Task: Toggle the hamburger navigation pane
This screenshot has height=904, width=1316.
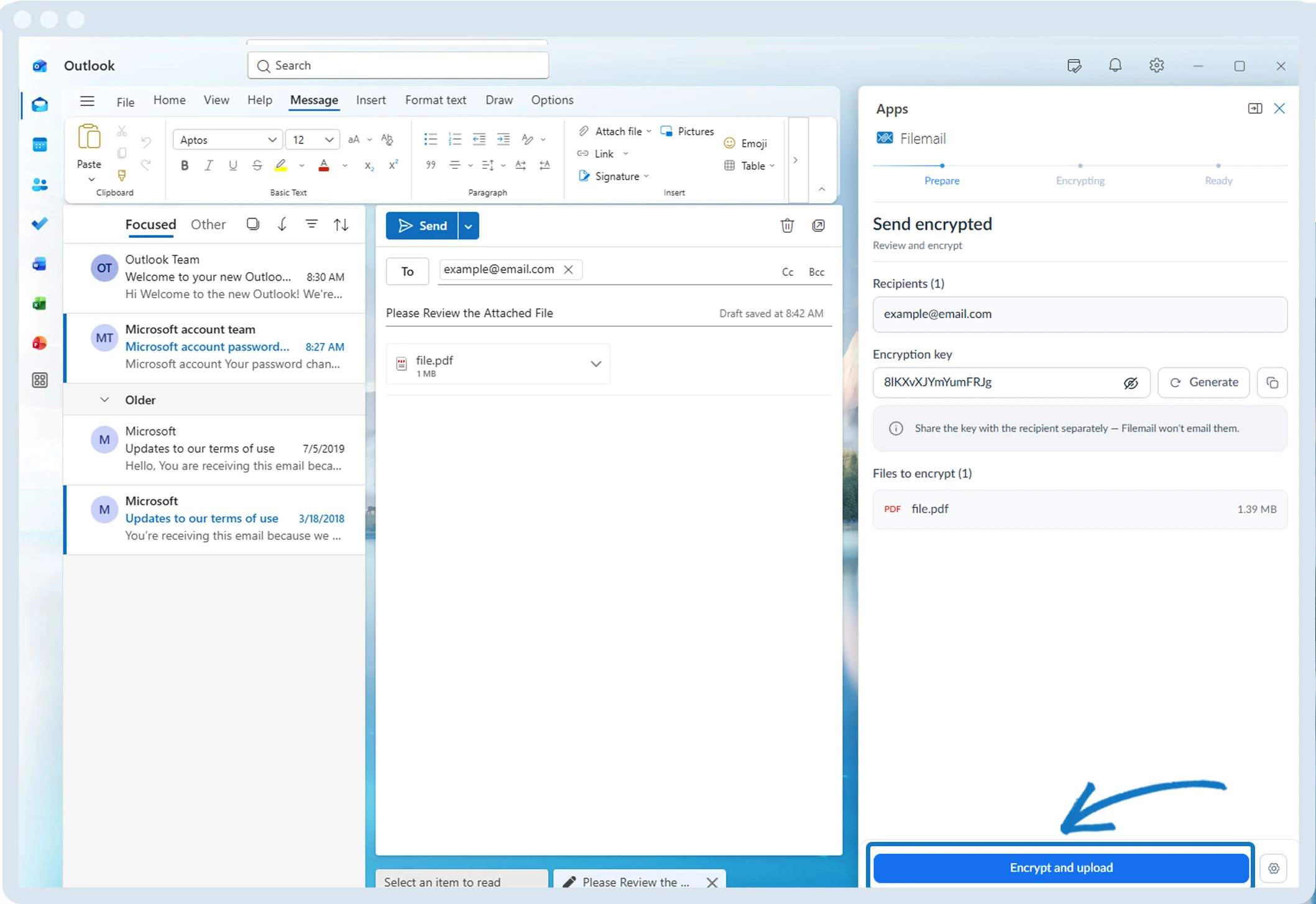Action: pos(88,101)
